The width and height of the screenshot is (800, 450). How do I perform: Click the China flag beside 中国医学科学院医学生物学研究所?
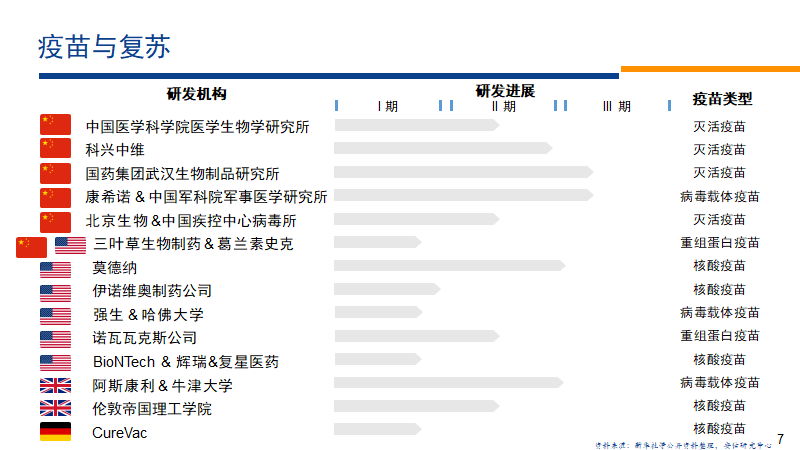56,124
